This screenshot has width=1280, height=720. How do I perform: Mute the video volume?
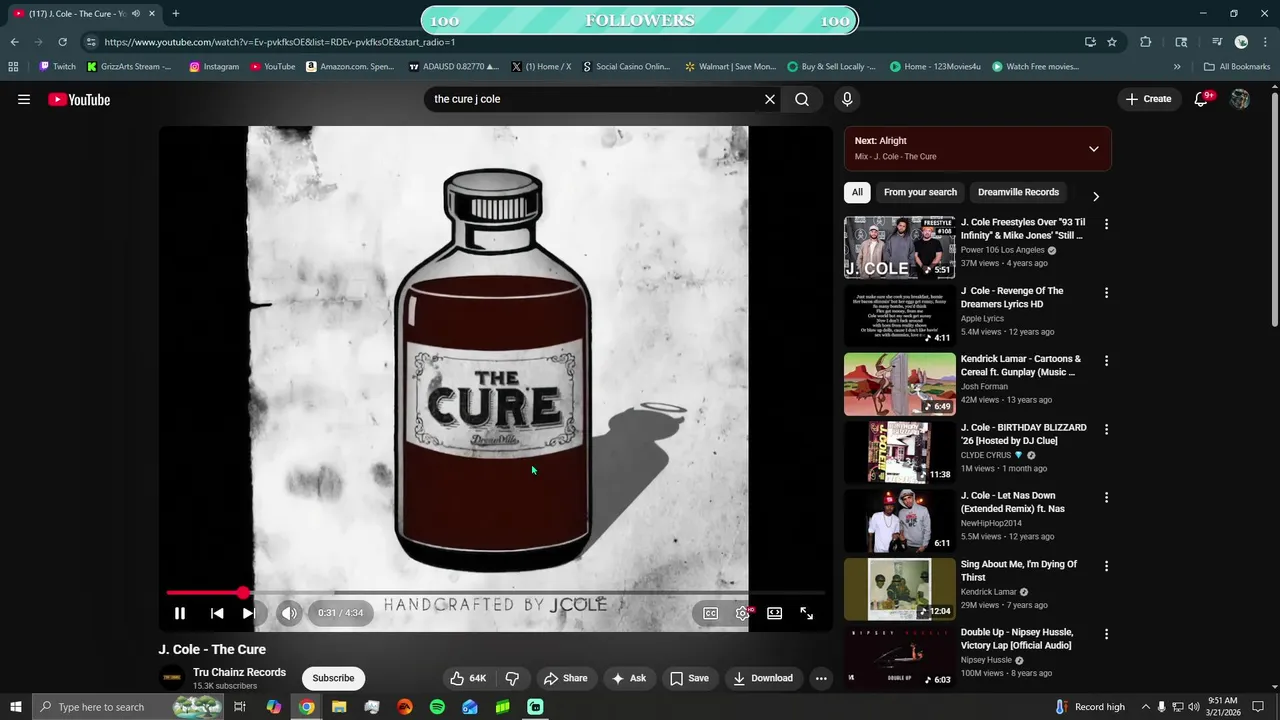(x=289, y=613)
